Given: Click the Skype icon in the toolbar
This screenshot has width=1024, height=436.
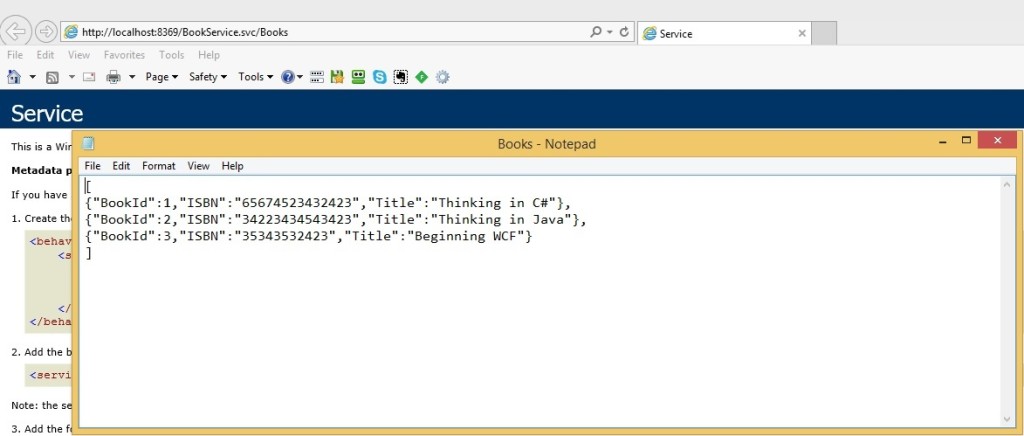Looking at the screenshot, I should 380,77.
